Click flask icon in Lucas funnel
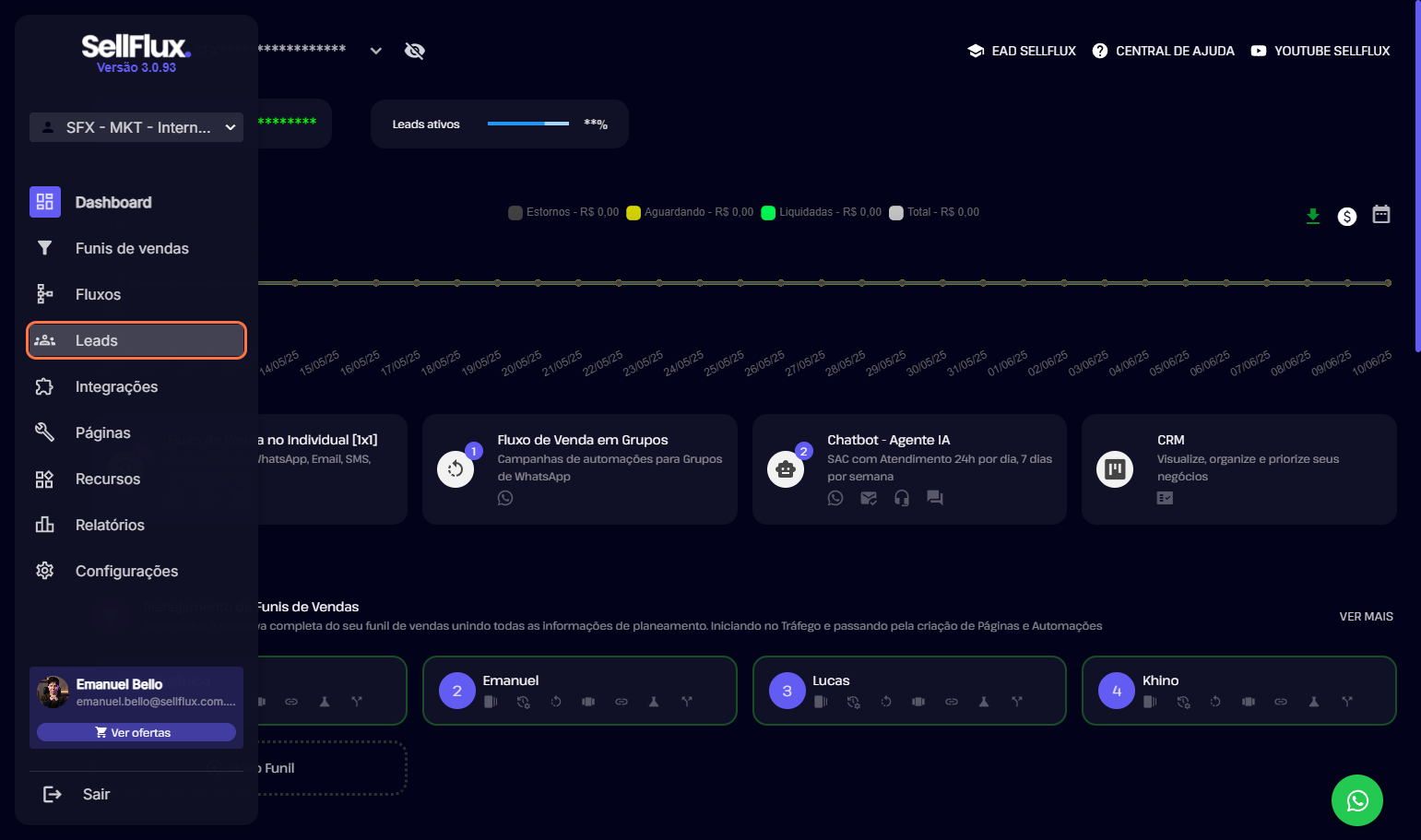 tap(984, 702)
